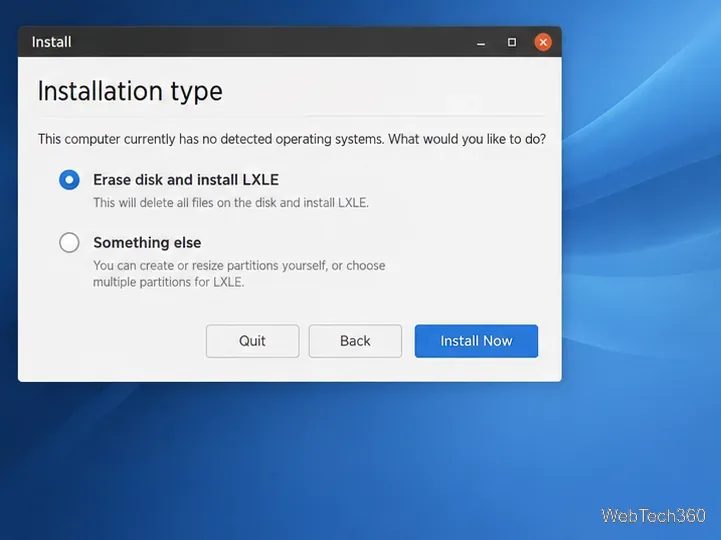Image resolution: width=721 pixels, height=540 pixels.
Task: Click the 'Erase disk and install LXLE' label
Action: point(186,180)
